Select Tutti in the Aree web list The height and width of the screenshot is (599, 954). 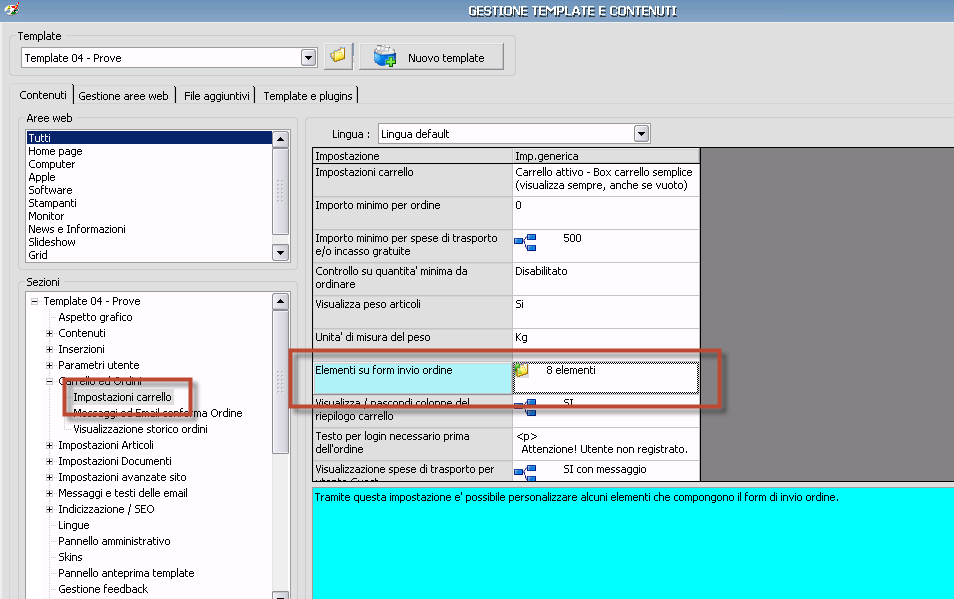149,138
